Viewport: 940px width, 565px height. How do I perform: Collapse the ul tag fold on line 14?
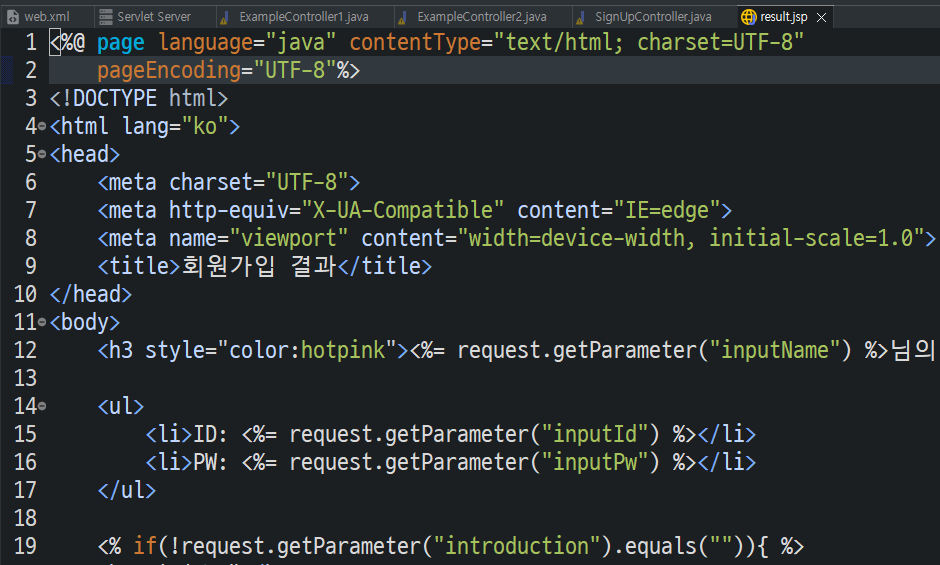pyautogui.click(x=41, y=407)
